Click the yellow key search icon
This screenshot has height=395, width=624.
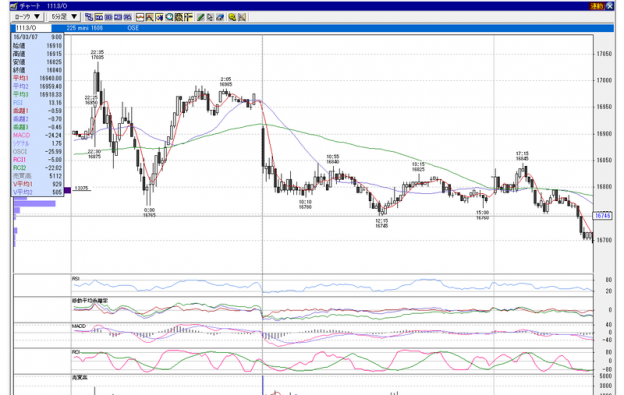coord(232,17)
